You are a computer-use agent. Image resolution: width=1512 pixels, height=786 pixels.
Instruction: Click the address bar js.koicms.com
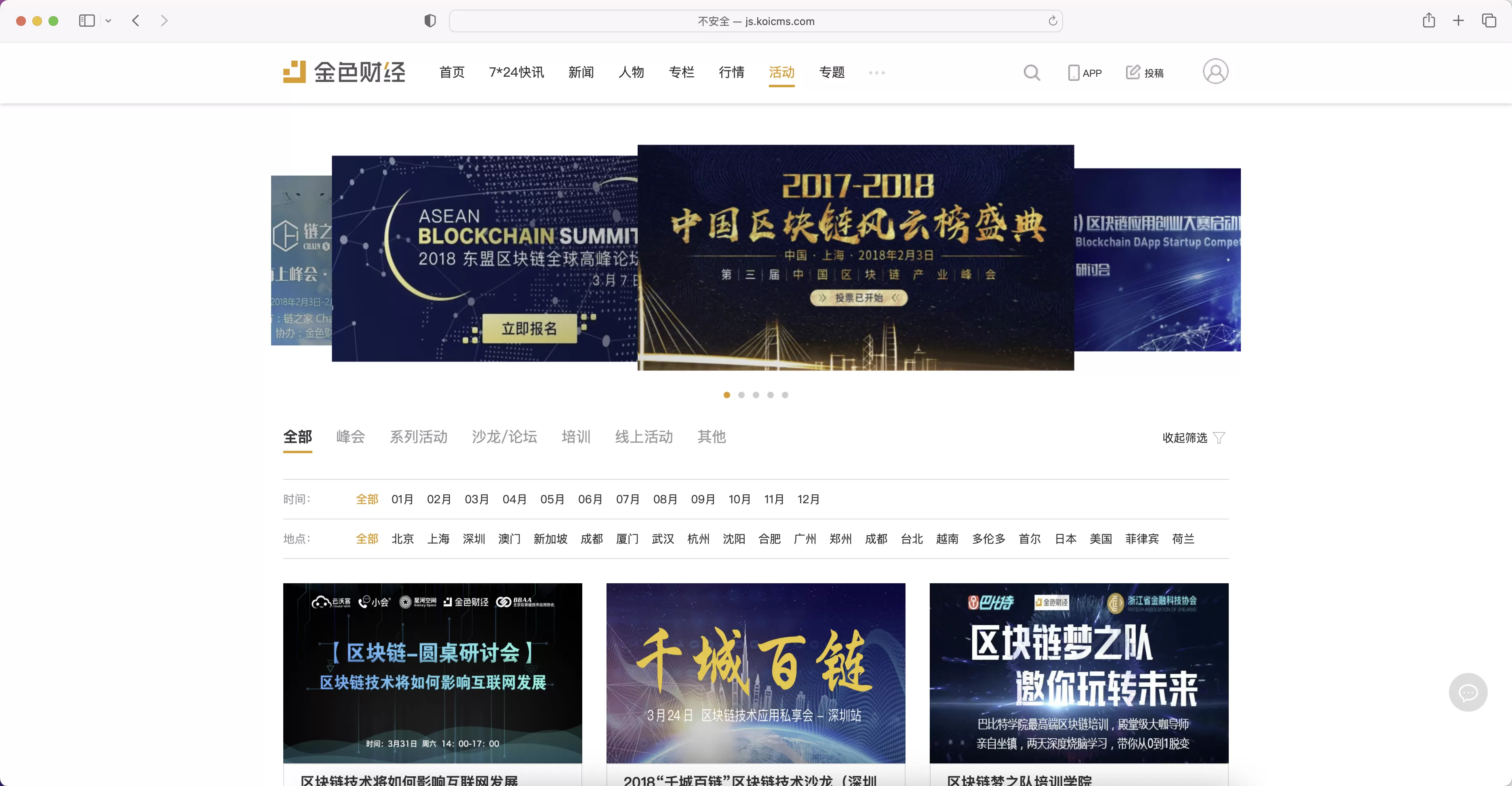pos(756,21)
